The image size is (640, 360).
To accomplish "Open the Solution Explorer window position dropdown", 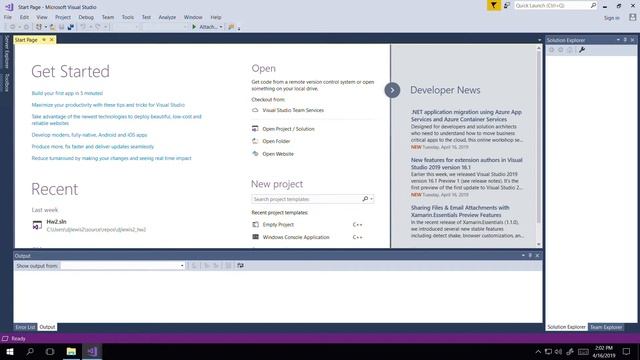I will pyautogui.click(x=618, y=40).
